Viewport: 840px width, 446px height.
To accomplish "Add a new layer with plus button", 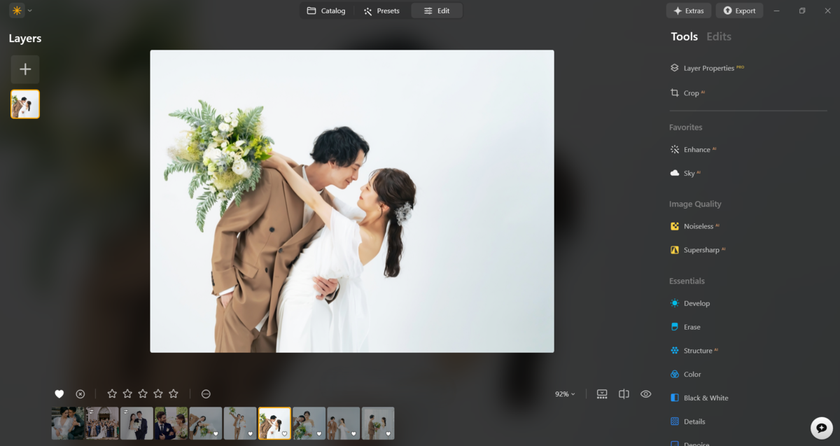I will click(25, 69).
